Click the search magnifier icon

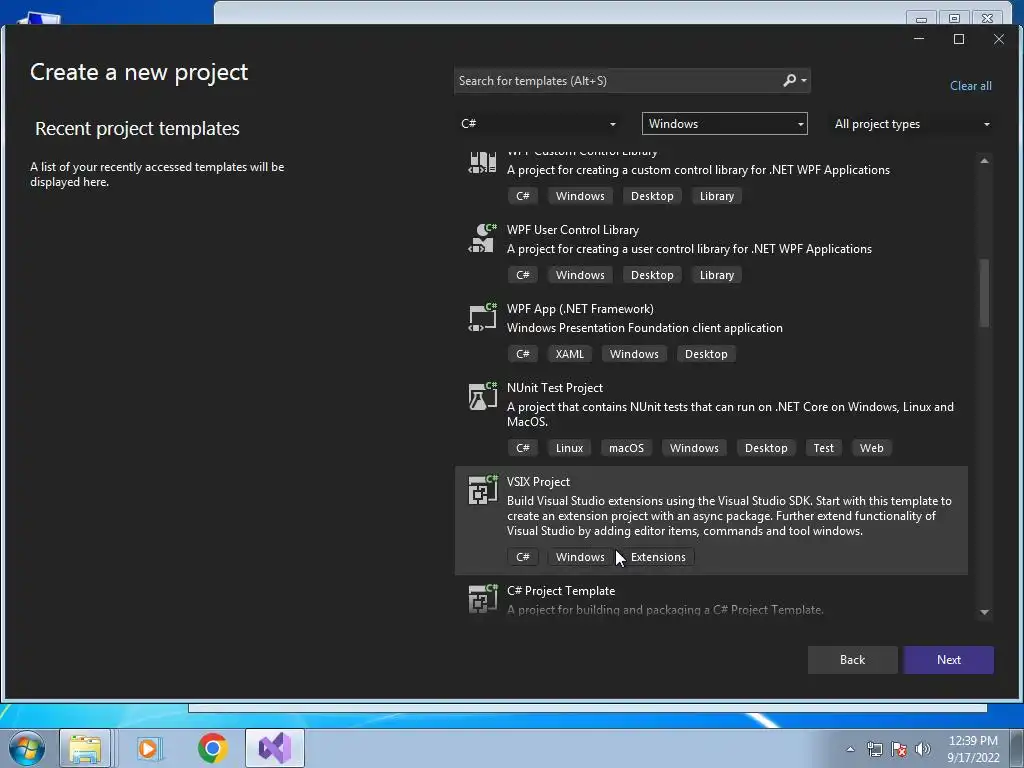790,80
